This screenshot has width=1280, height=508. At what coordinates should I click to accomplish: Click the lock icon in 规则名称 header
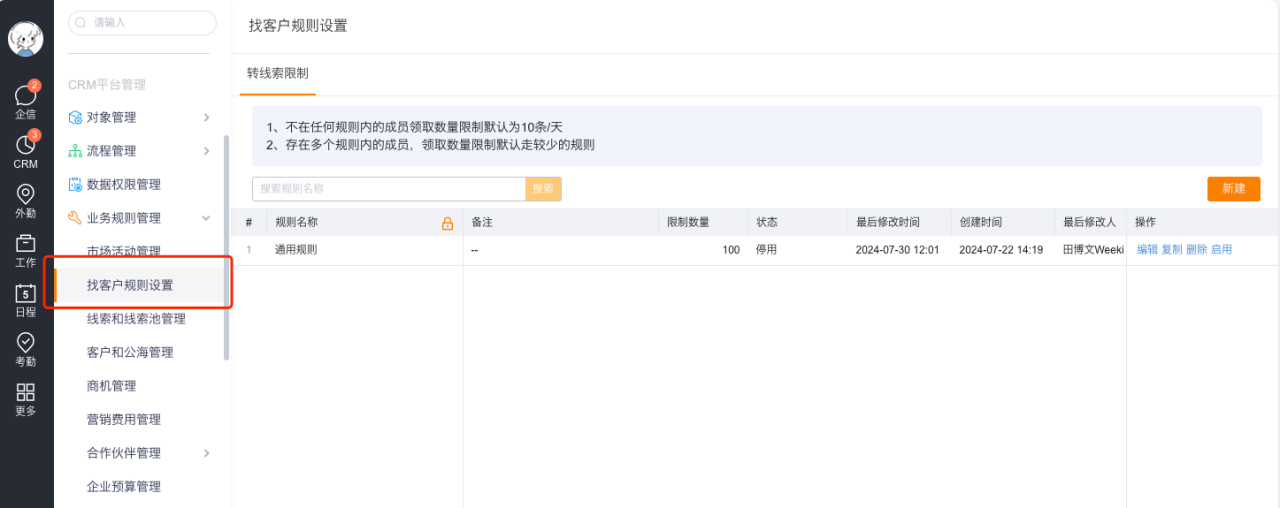(x=448, y=223)
